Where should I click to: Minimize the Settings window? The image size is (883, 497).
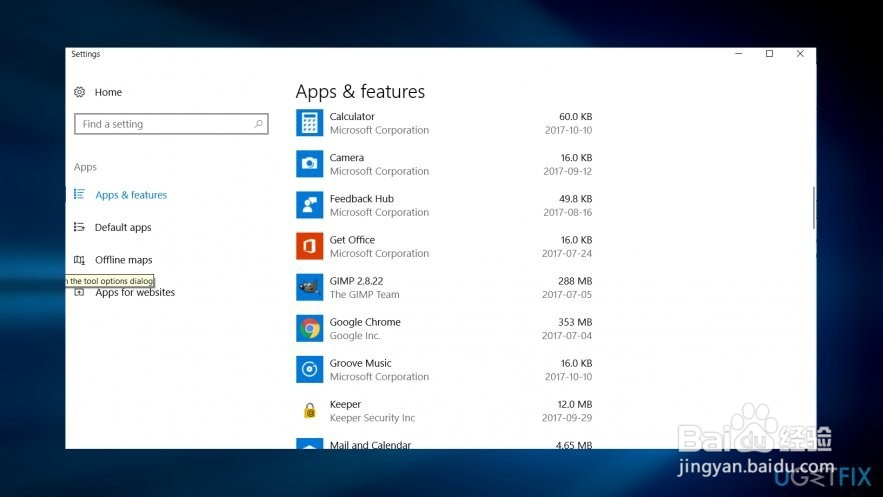click(738, 53)
